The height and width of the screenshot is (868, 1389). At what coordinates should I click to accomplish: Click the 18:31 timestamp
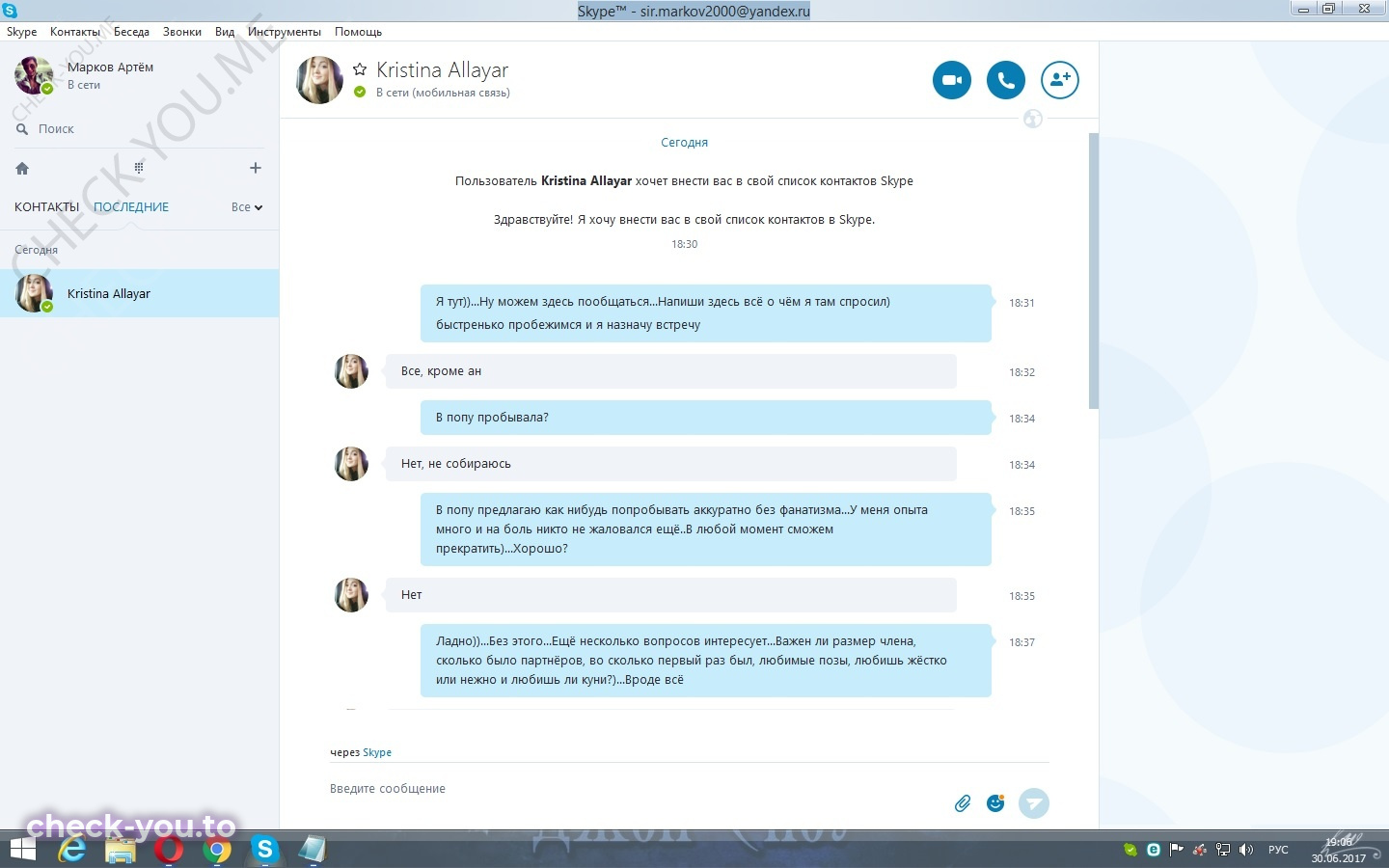[x=1021, y=303]
